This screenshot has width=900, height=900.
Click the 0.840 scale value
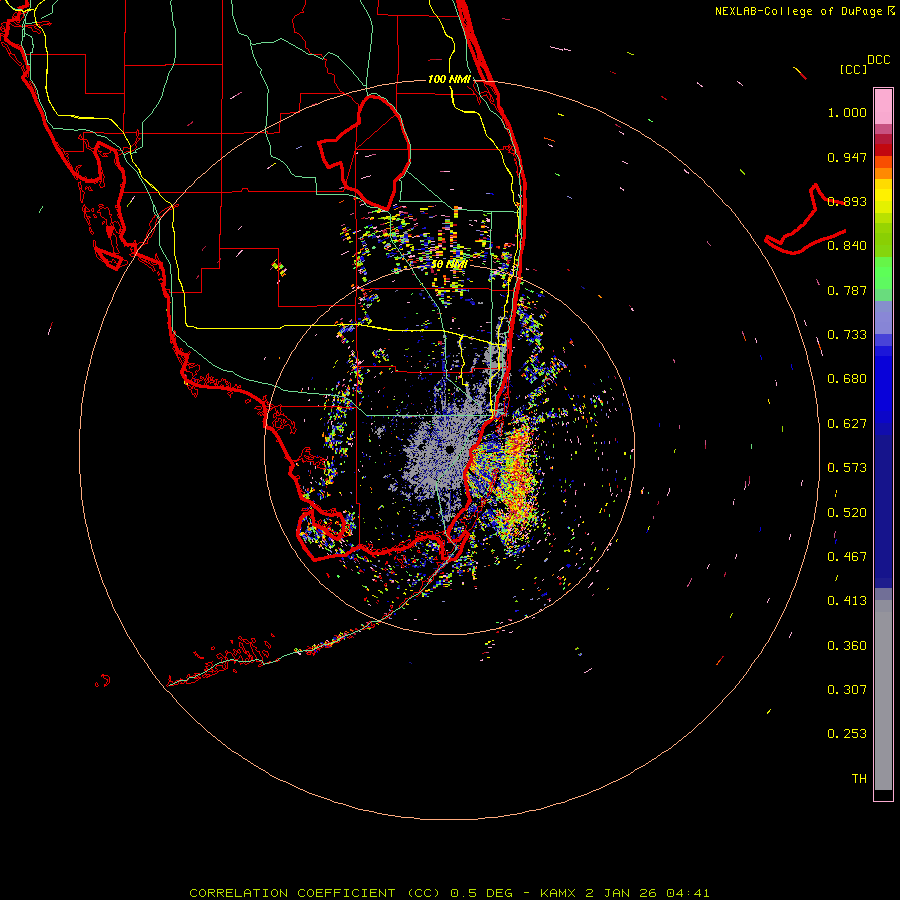(847, 246)
